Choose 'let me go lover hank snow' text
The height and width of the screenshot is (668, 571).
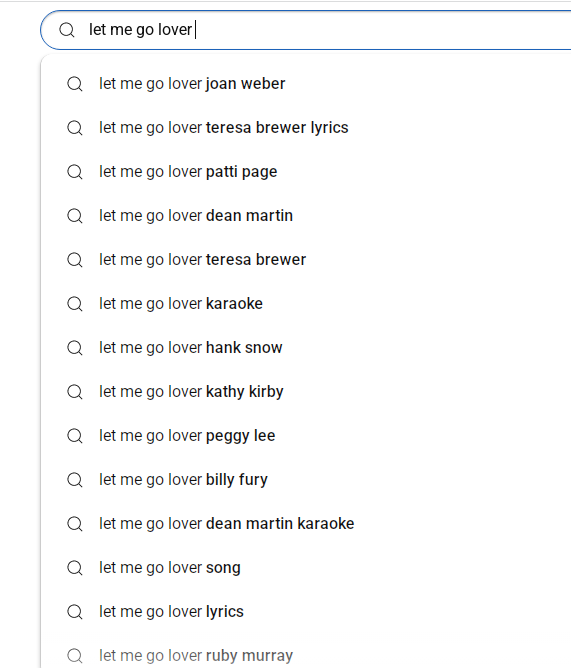(190, 348)
